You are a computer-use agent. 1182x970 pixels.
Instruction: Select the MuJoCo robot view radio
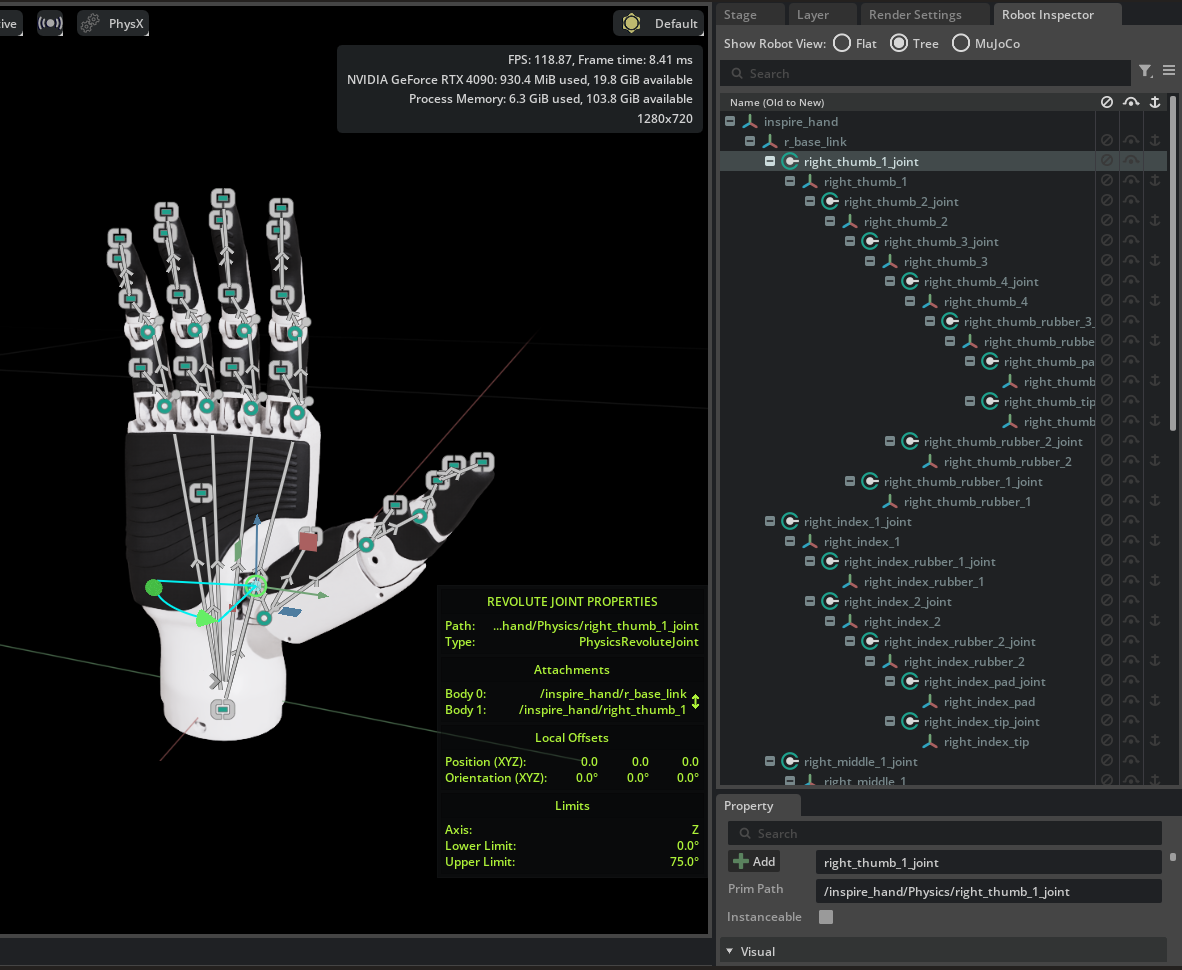tap(960, 43)
